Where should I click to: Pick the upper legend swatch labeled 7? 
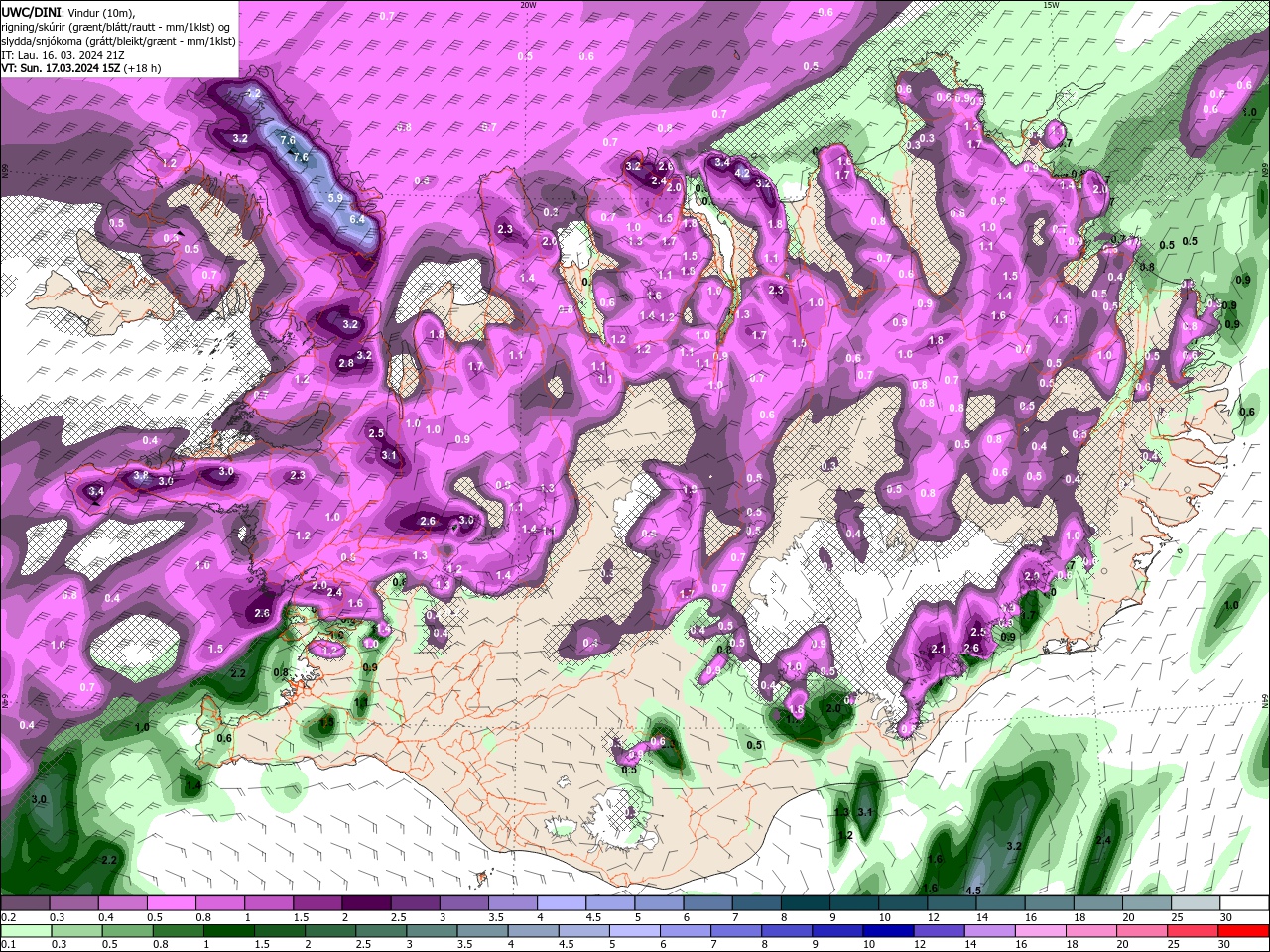755,903
